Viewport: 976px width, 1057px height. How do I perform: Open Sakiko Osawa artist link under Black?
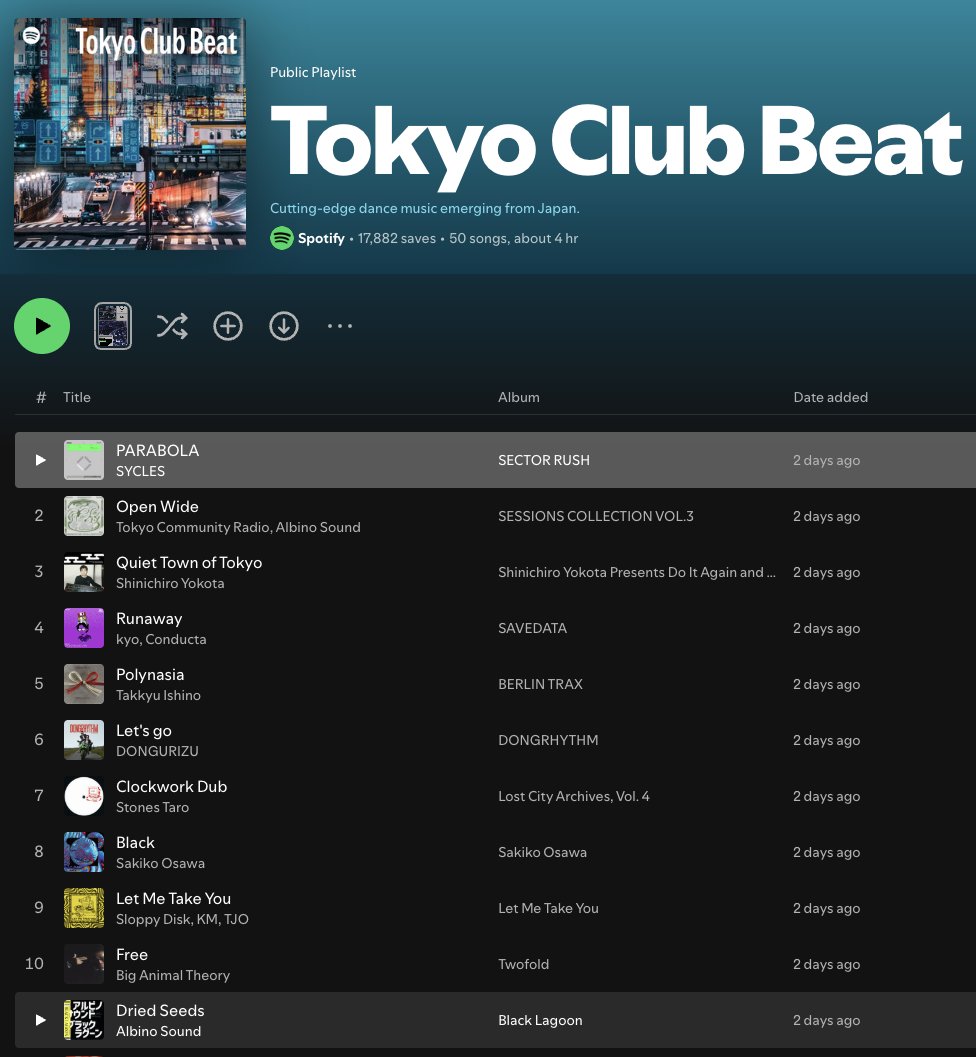[160, 863]
